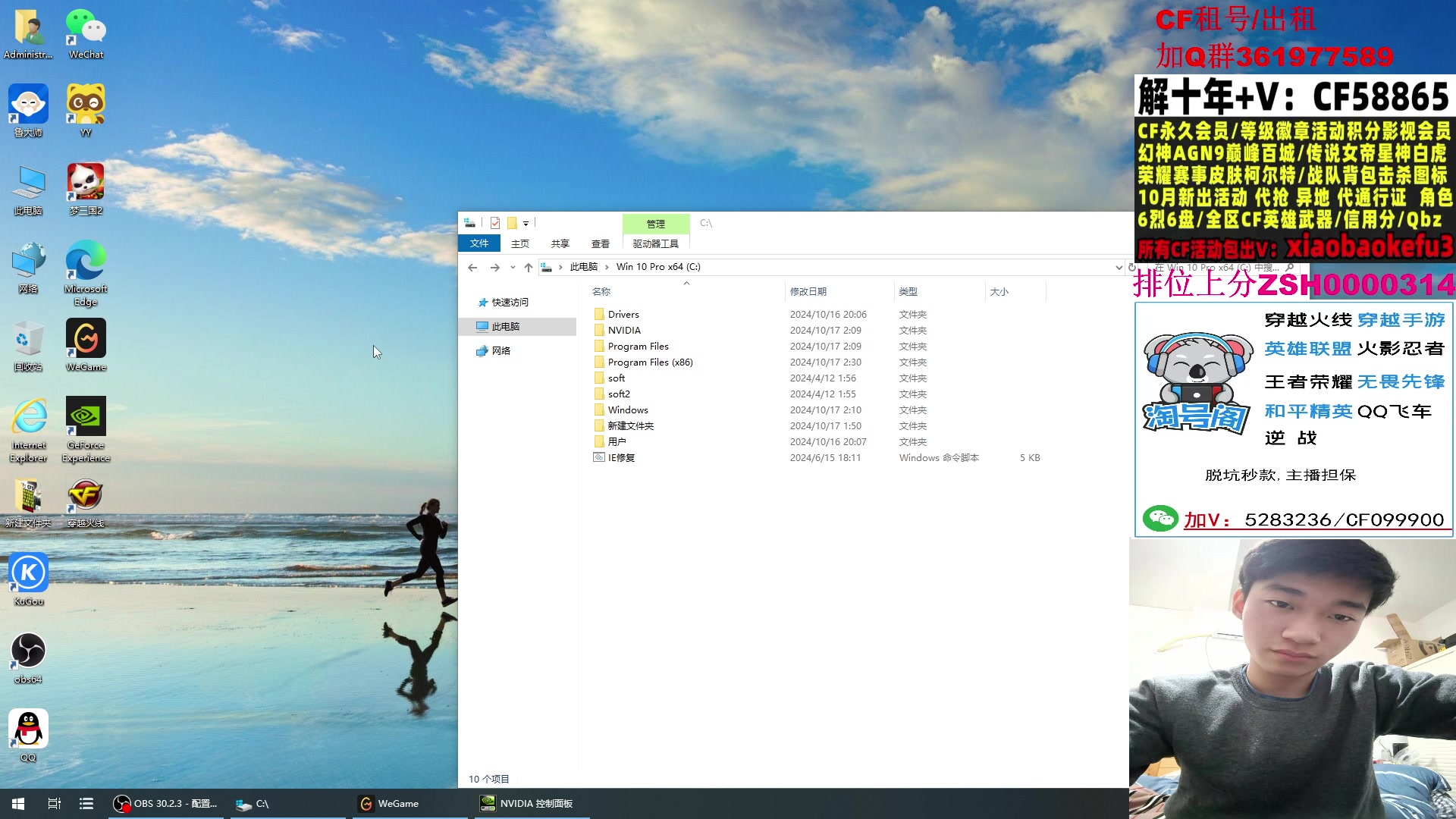Image resolution: width=1456 pixels, height=819 pixels.
Task: Go forward in Explorer navigation
Action: point(495,267)
